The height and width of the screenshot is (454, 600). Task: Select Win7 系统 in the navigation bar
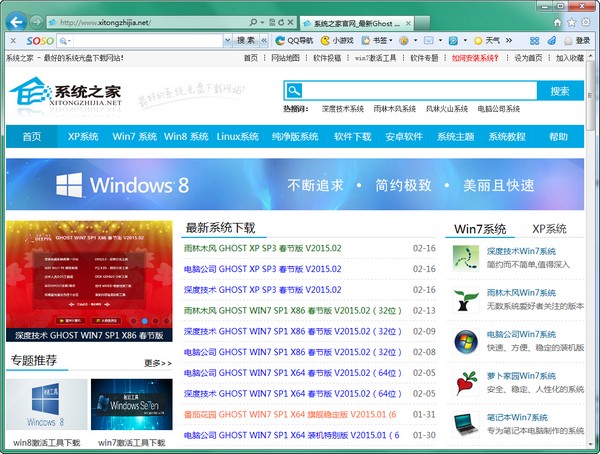134,136
